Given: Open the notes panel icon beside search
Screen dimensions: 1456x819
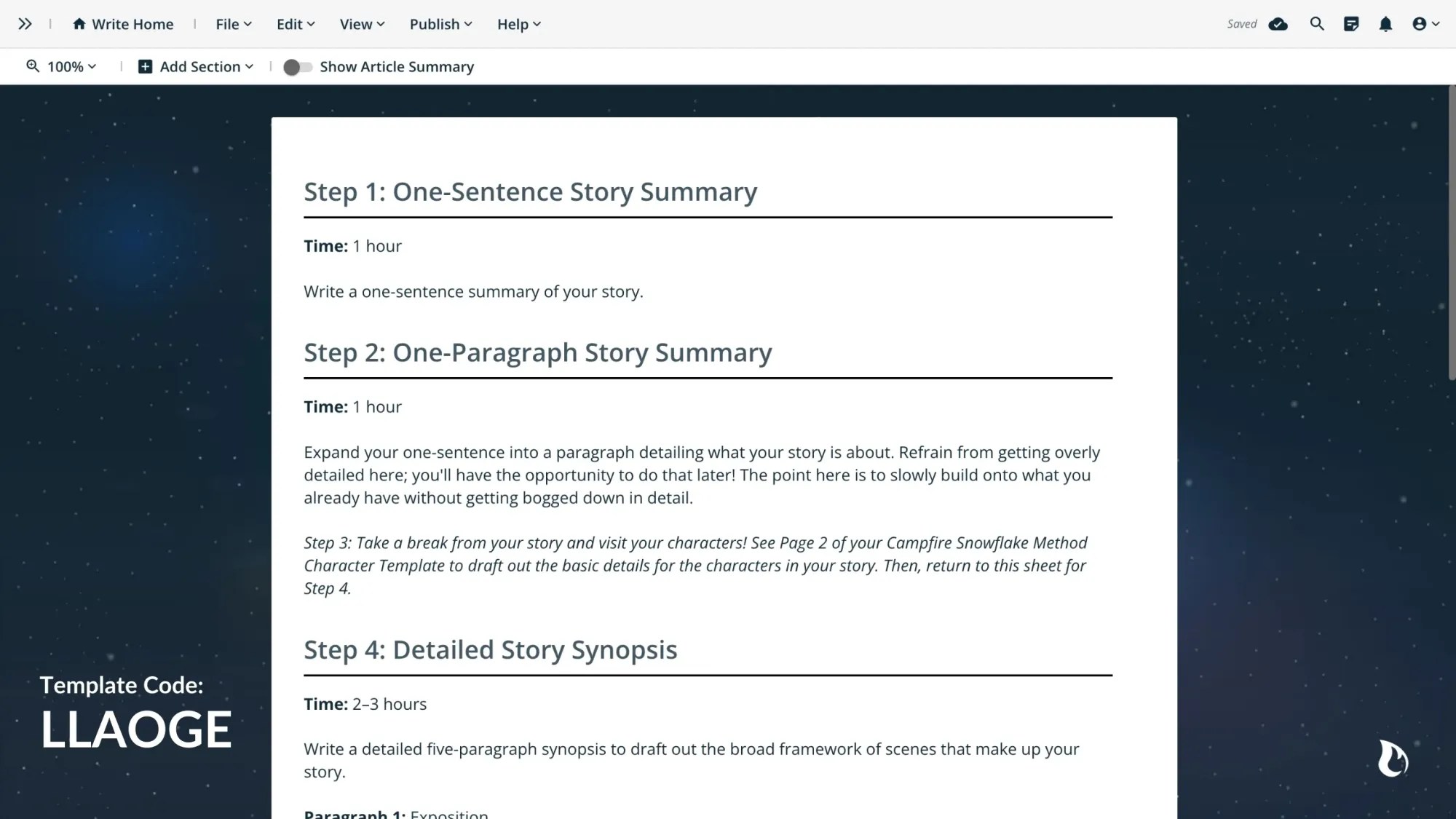Looking at the screenshot, I should pyautogui.click(x=1352, y=23).
